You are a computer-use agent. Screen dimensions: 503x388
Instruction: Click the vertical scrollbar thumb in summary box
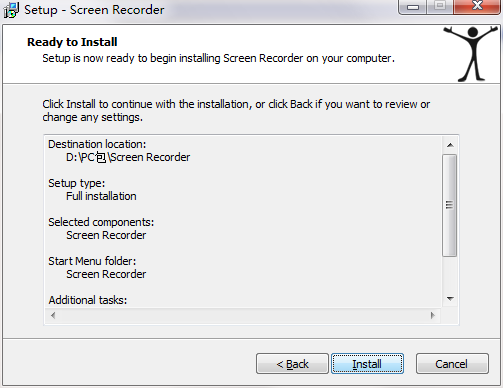click(449, 205)
